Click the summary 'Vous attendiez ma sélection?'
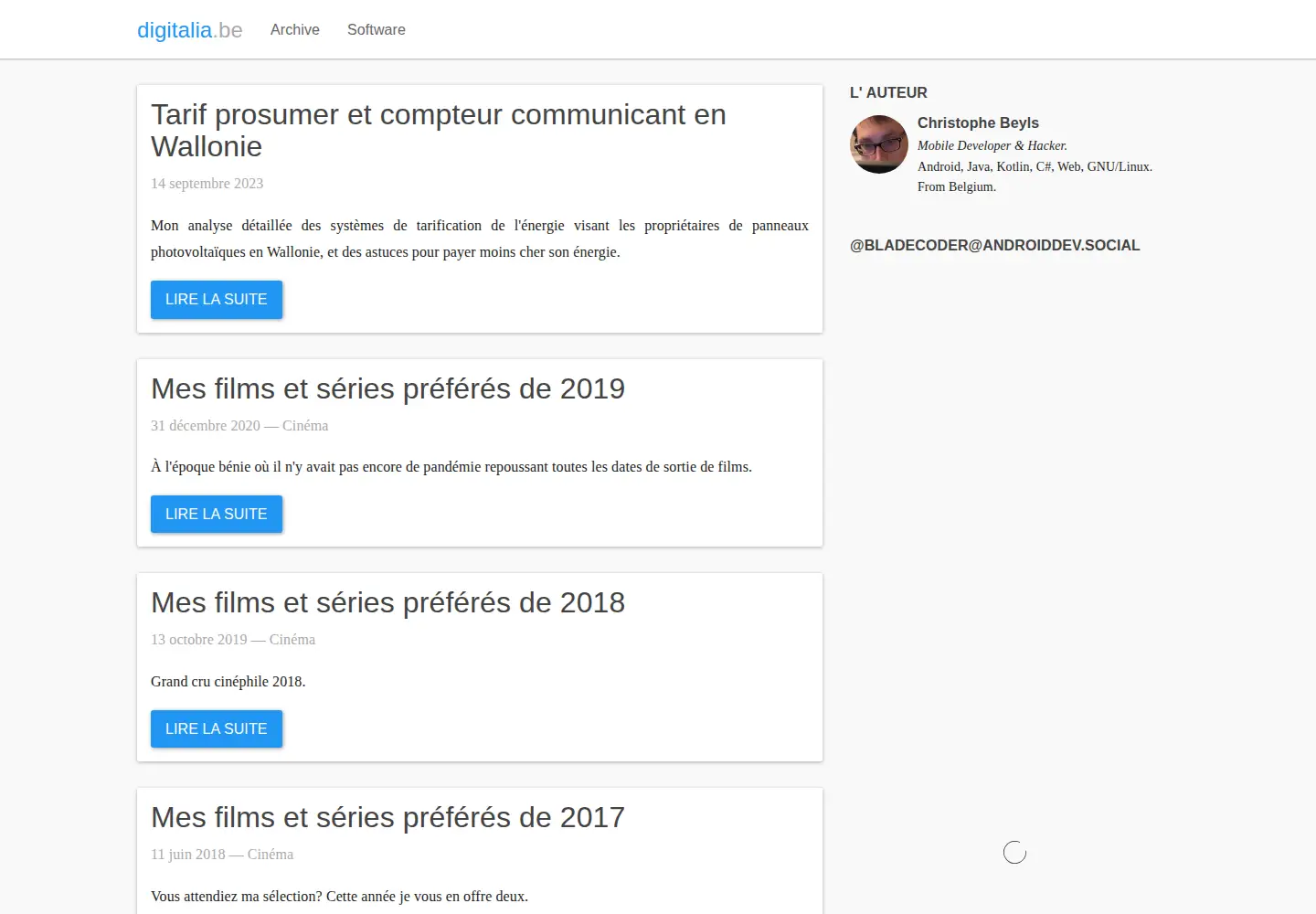1316x914 pixels. click(x=339, y=897)
